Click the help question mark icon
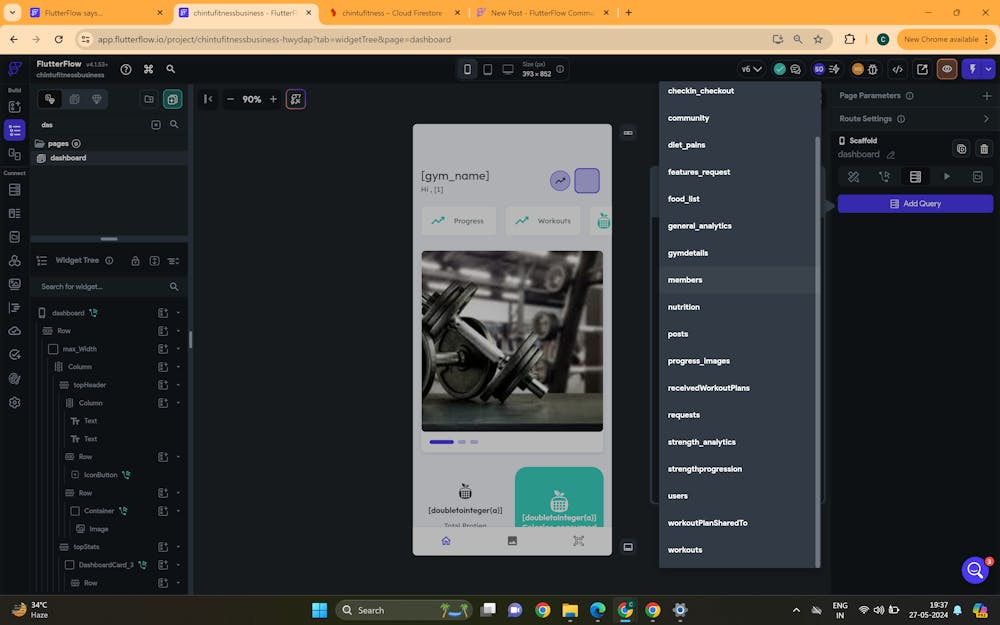The image size is (1000, 625). 126,69
